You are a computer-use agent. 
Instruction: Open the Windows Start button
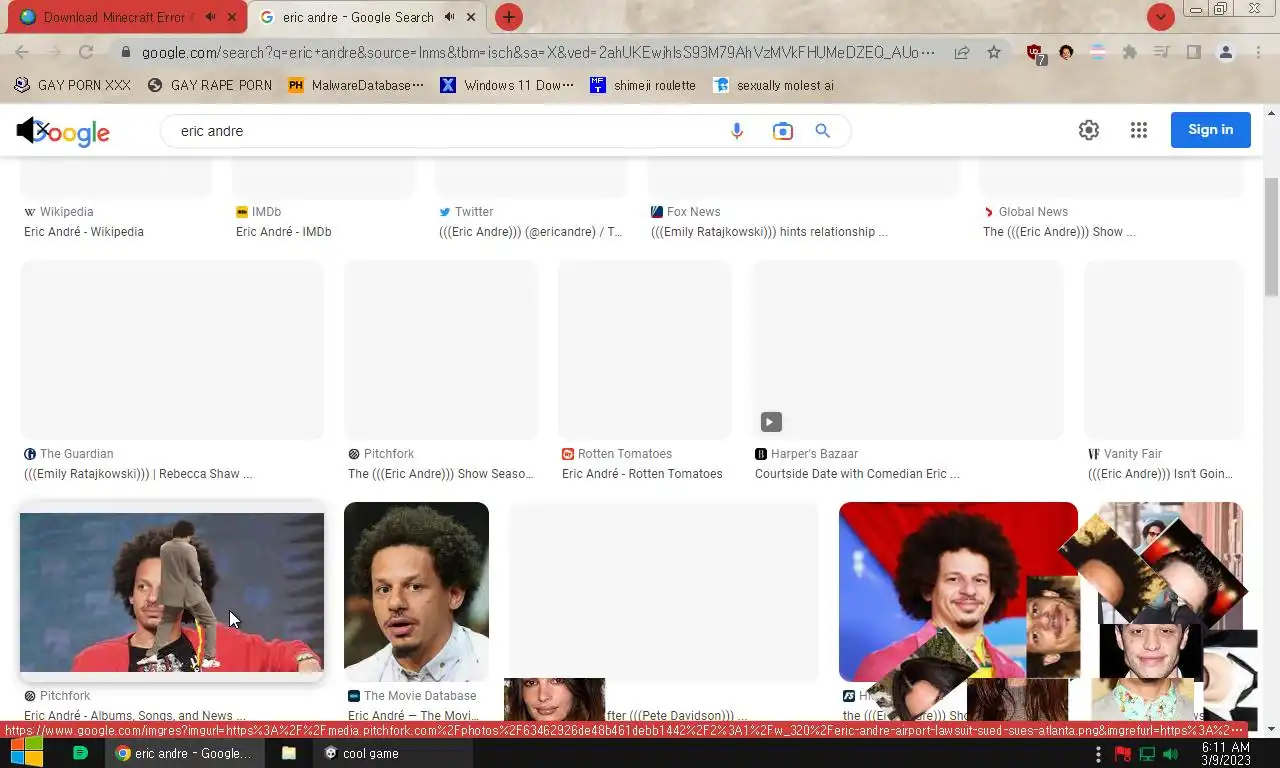27,753
